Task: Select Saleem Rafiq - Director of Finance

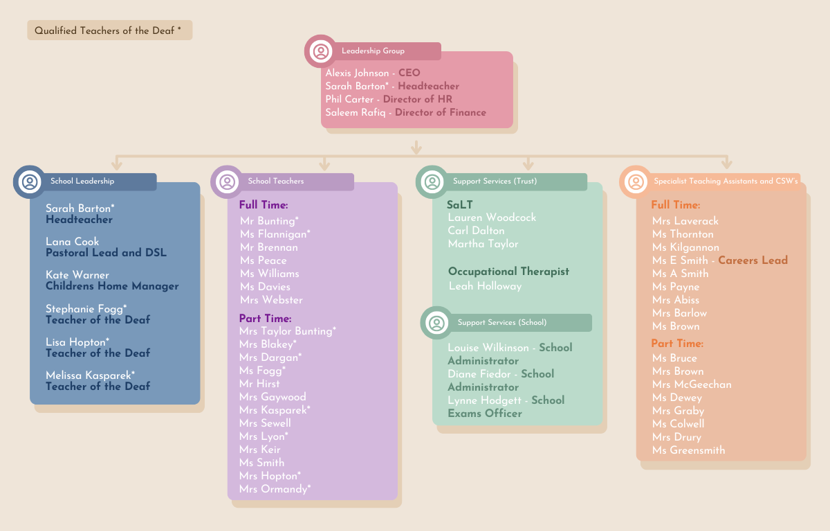Action: pos(405,112)
